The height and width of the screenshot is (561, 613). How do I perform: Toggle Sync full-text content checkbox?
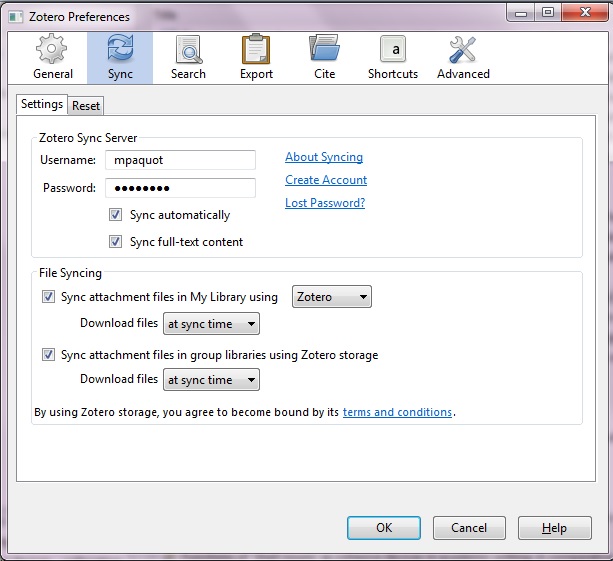(x=115, y=242)
